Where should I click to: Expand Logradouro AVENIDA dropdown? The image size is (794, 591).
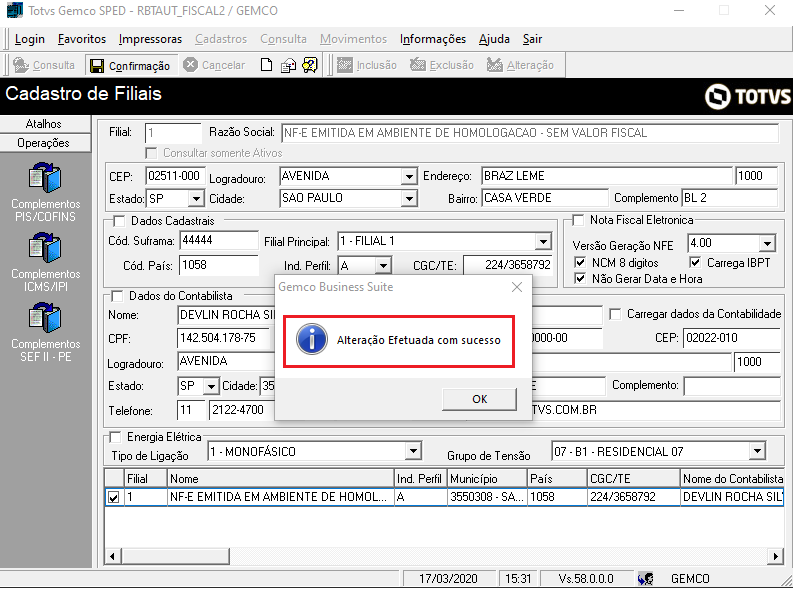[x=409, y=176]
